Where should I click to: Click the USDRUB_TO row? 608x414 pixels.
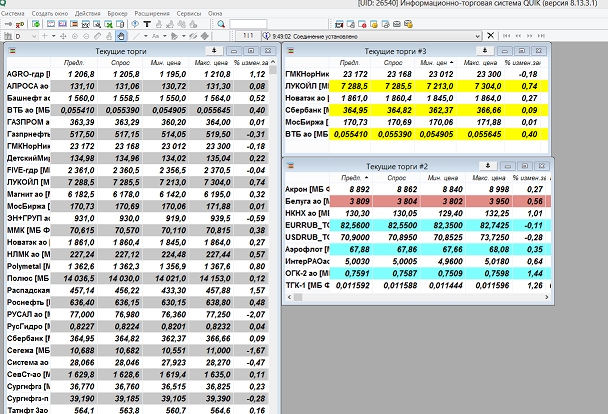coord(418,237)
